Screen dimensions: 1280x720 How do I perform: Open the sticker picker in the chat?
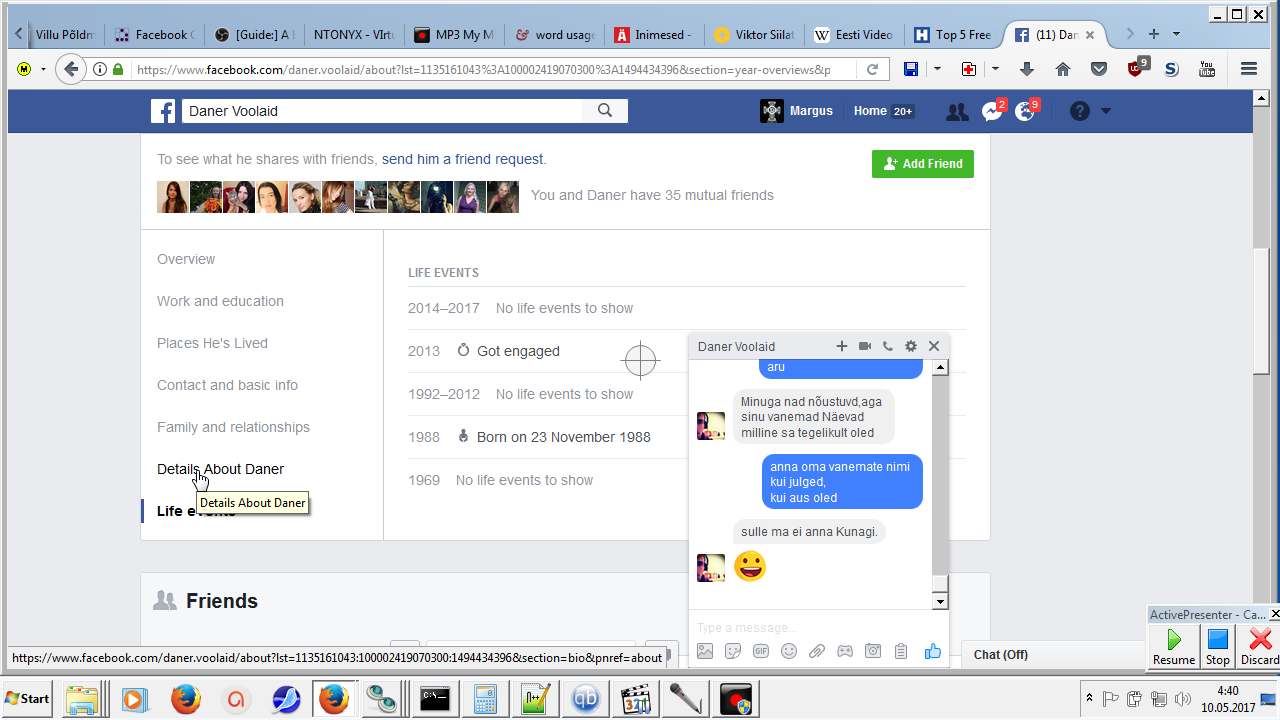[x=733, y=651]
